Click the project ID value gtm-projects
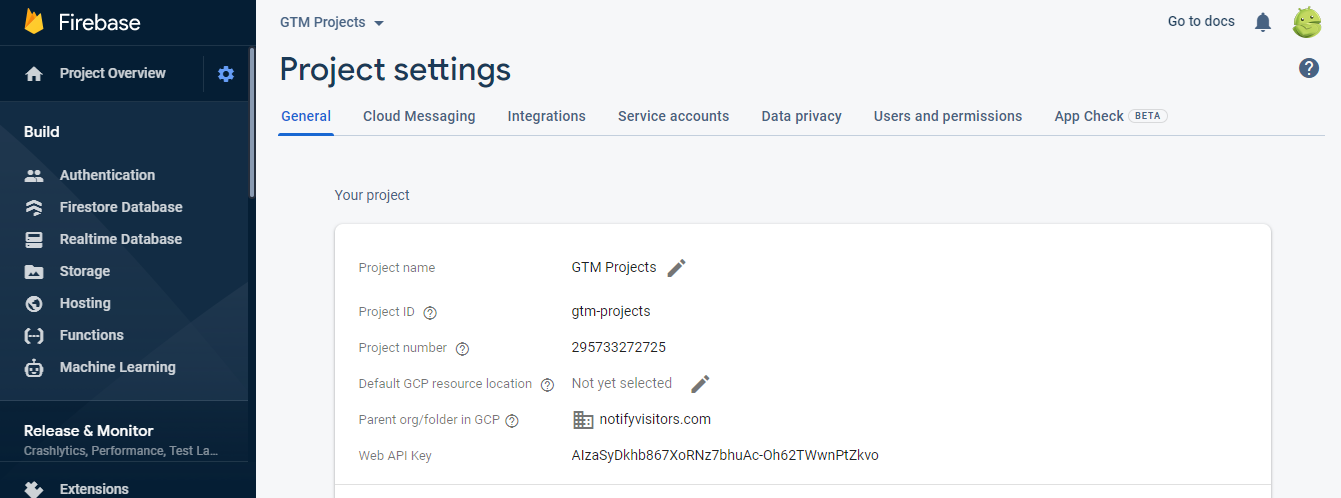 pyautogui.click(x=611, y=311)
